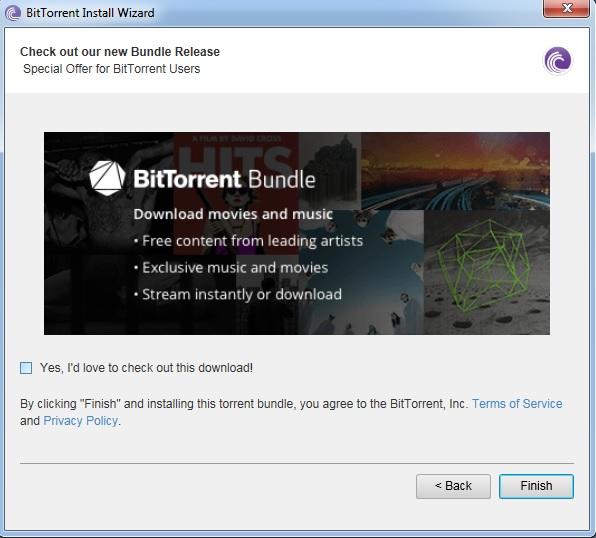Go back with the < Back button
Viewport: 596px width, 538px height.
(x=453, y=486)
